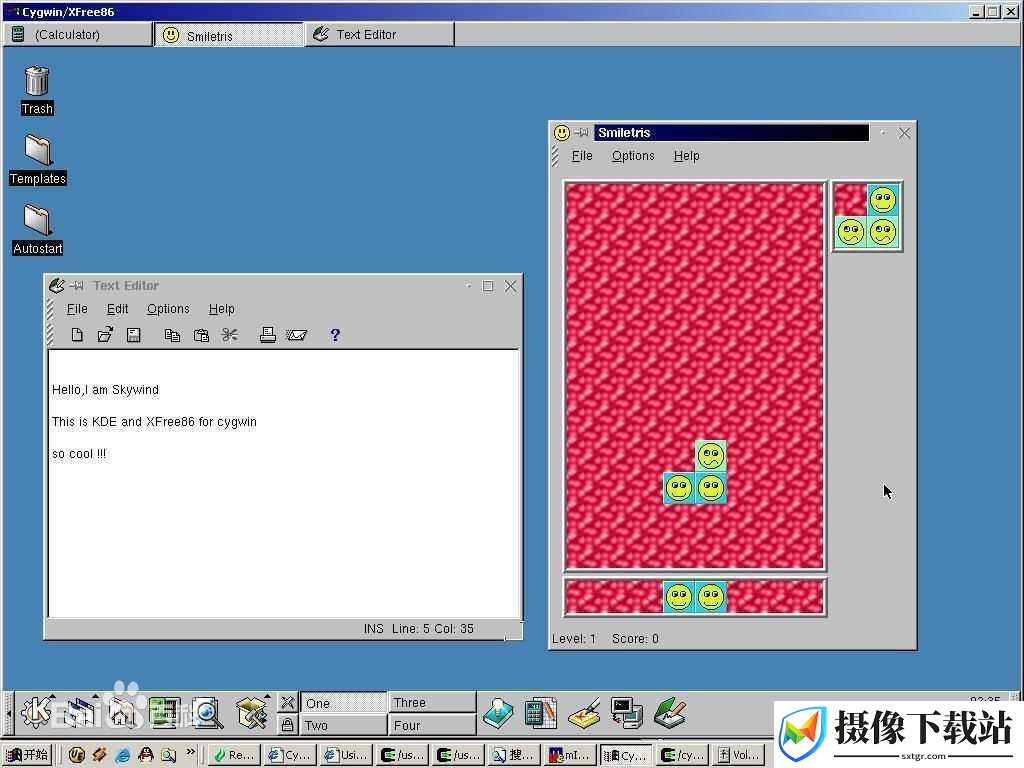The image size is (1024, 768).
Task: Open the Vol... taskbar button
Action: click(x=739, y=755)
